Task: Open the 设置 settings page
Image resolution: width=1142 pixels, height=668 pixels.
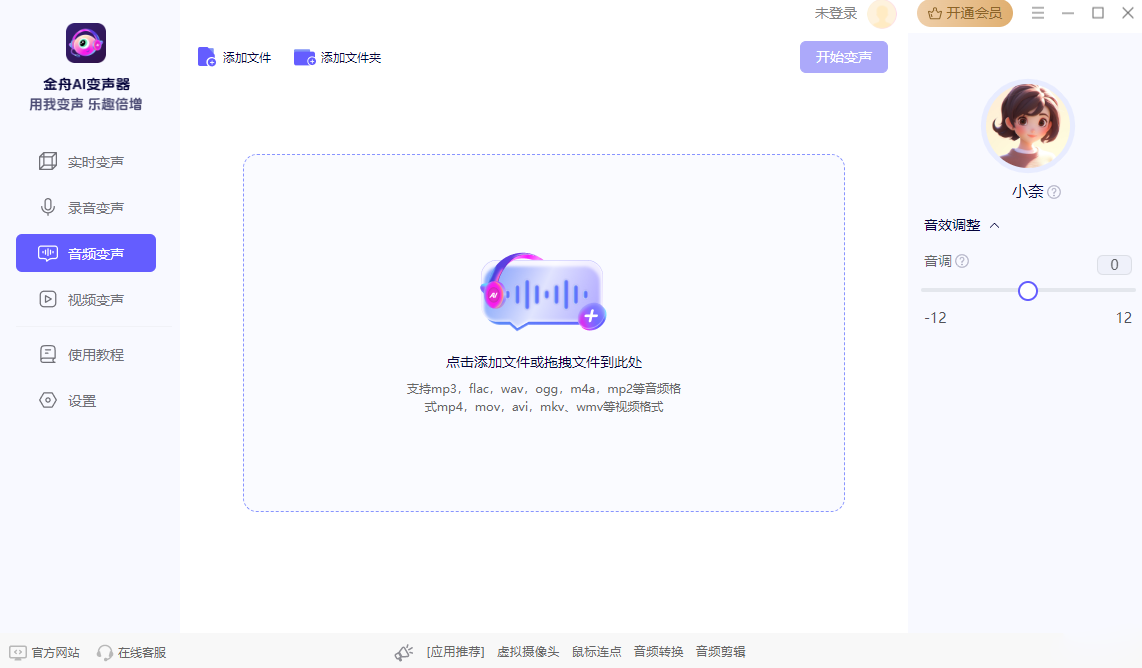Action: click(x=86, y=400)
